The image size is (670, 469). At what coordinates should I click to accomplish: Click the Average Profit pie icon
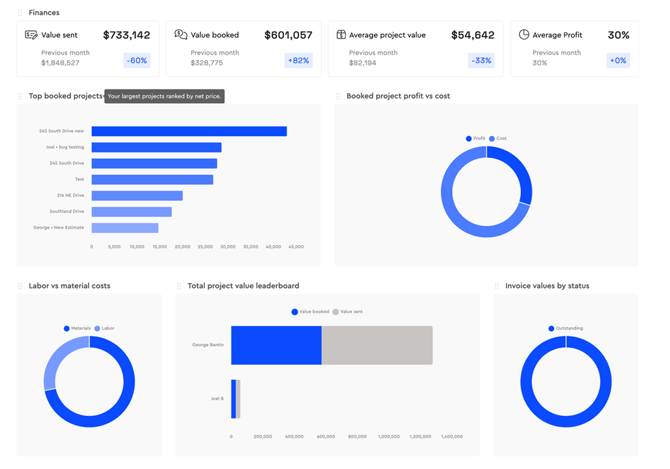tap(524, 35)
